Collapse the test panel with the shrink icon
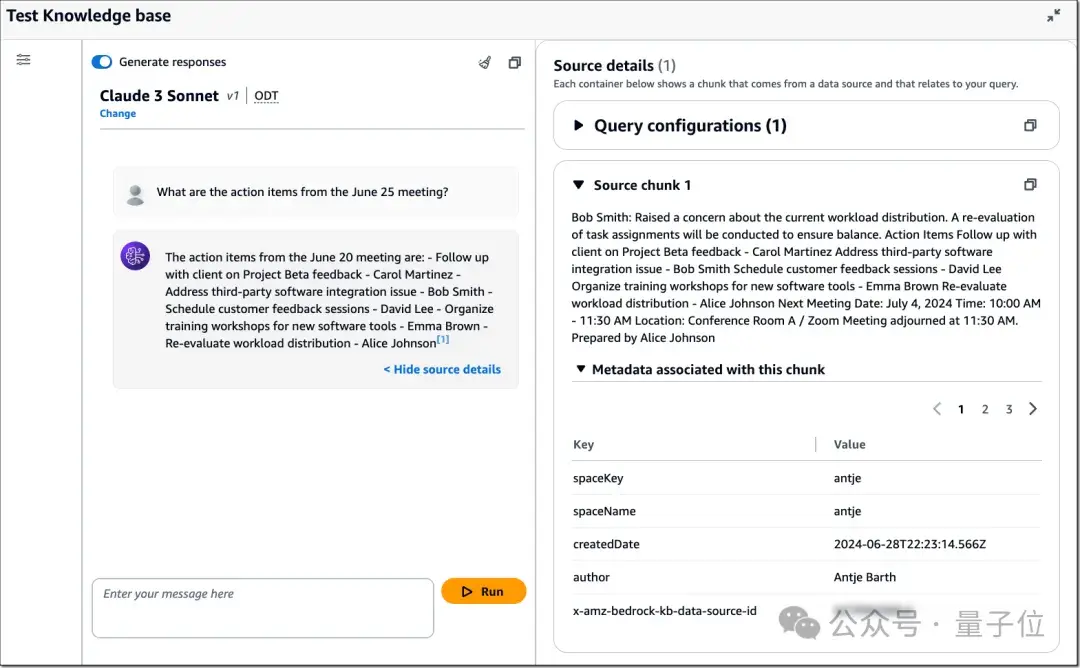 pos(1053,16)
